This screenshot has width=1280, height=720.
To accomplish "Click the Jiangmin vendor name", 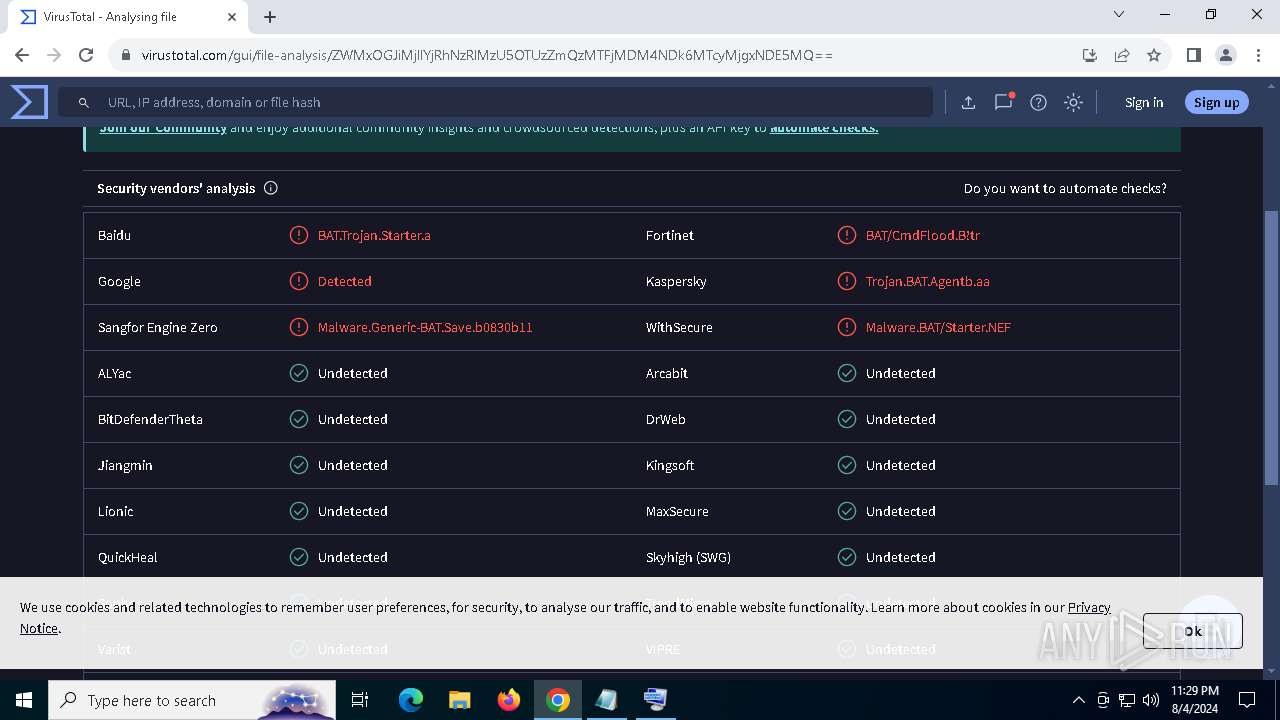I will tap(125, 465).
